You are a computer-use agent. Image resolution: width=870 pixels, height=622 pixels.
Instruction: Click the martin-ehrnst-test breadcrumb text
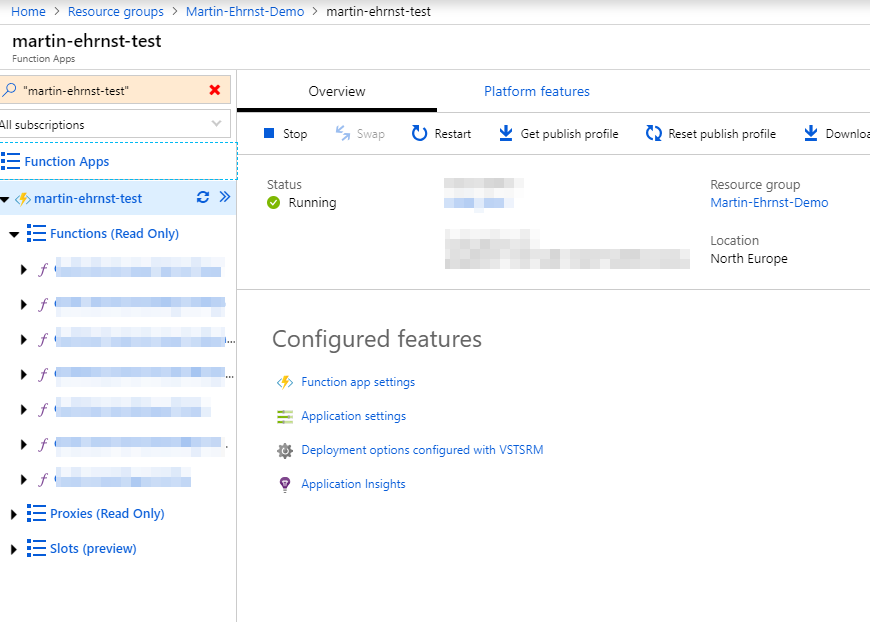378,12
